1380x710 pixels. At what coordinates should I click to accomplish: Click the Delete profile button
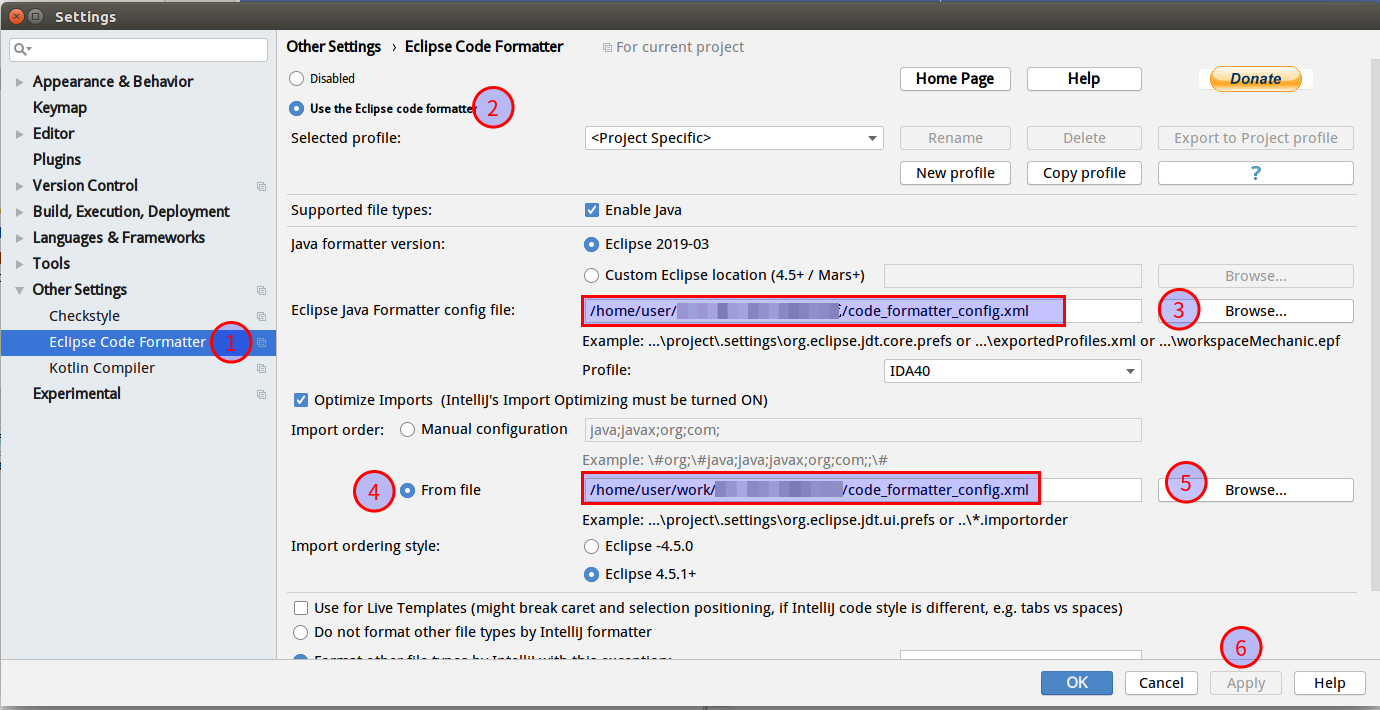click(x=1084, y=138)
